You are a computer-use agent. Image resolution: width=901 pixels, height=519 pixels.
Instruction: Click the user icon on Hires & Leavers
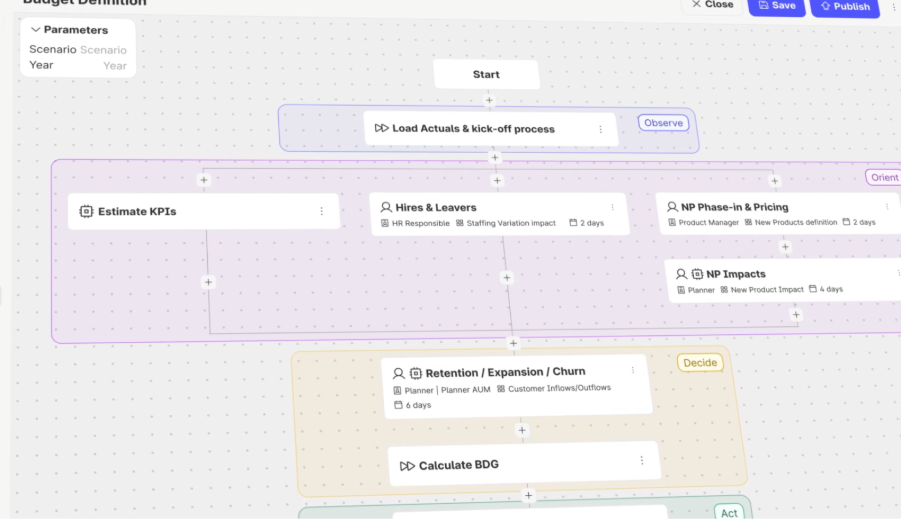coord(386,207)
